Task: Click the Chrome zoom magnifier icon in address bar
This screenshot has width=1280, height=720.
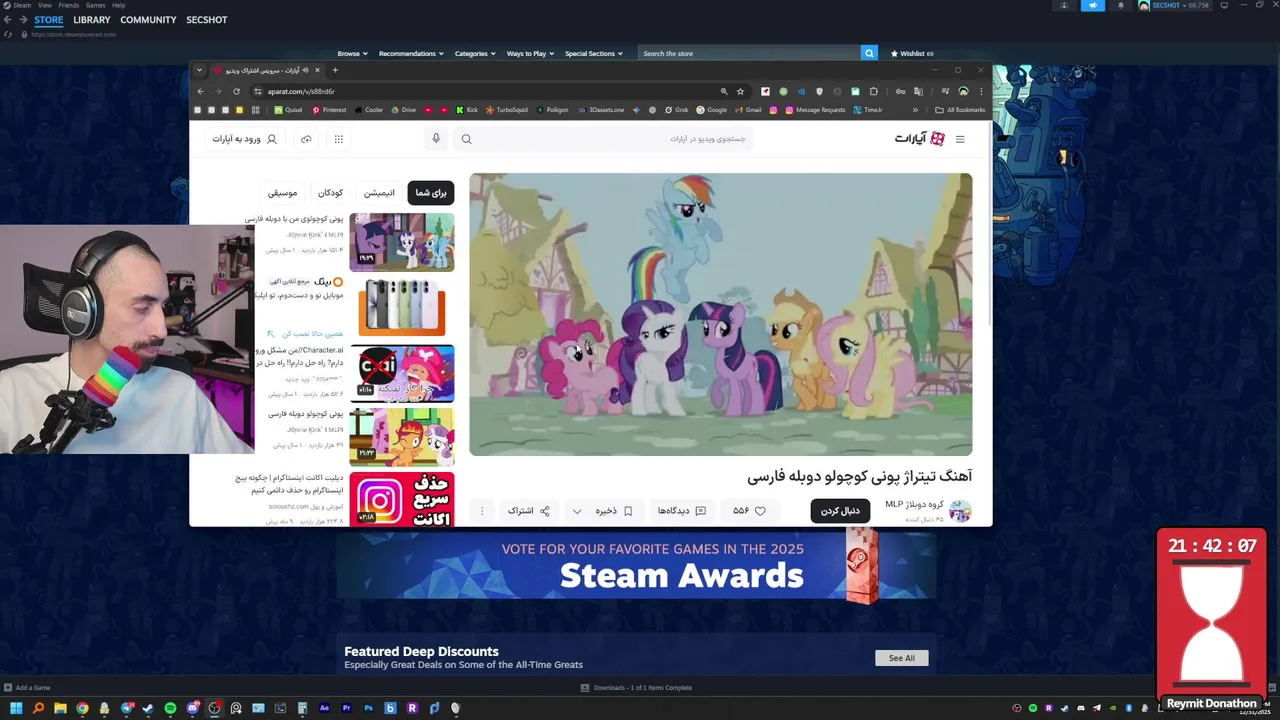Action: (x=724, y=91)
